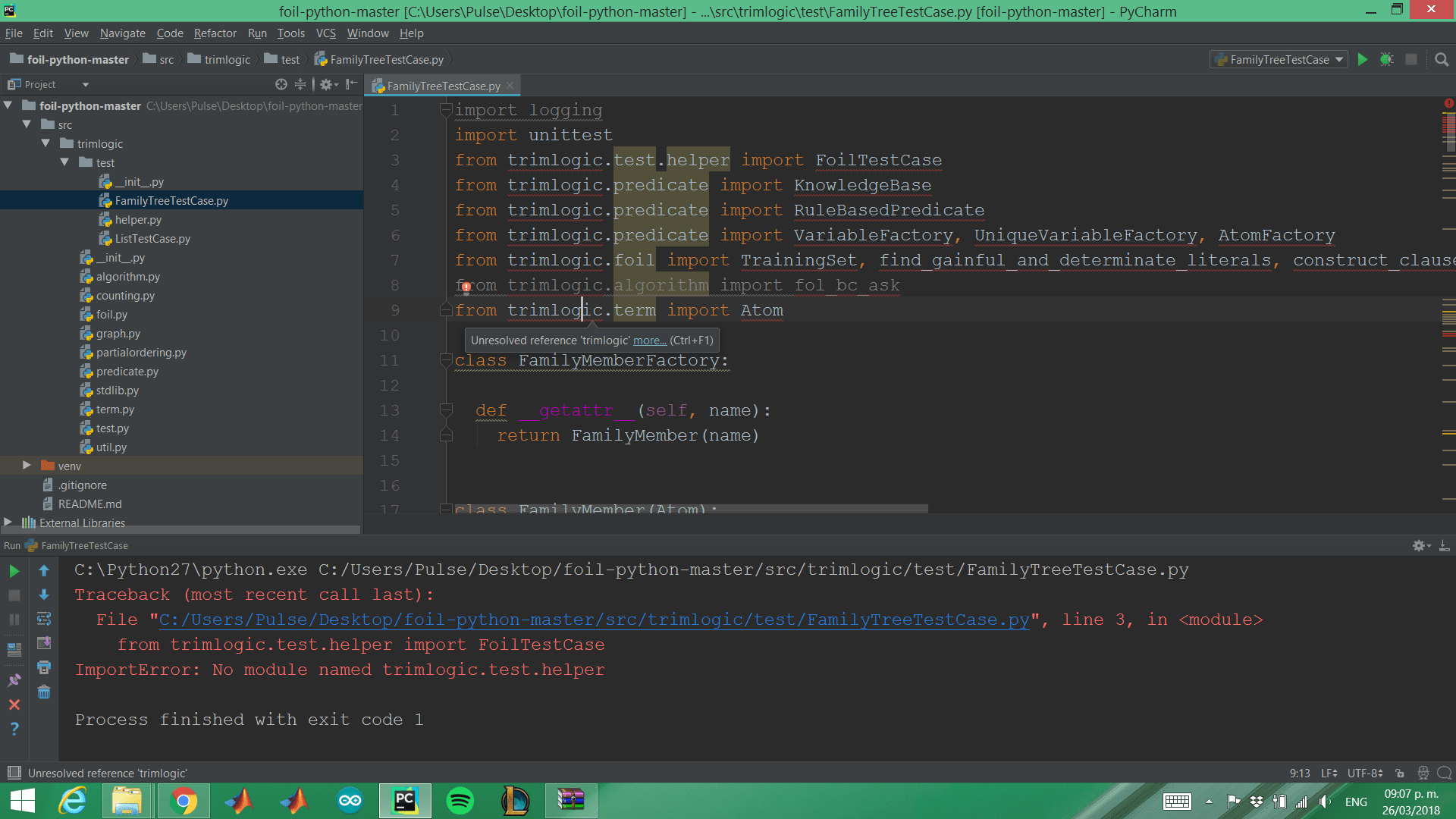Open the Refactor menu
1456x819 pixels.
pos(215,33)
